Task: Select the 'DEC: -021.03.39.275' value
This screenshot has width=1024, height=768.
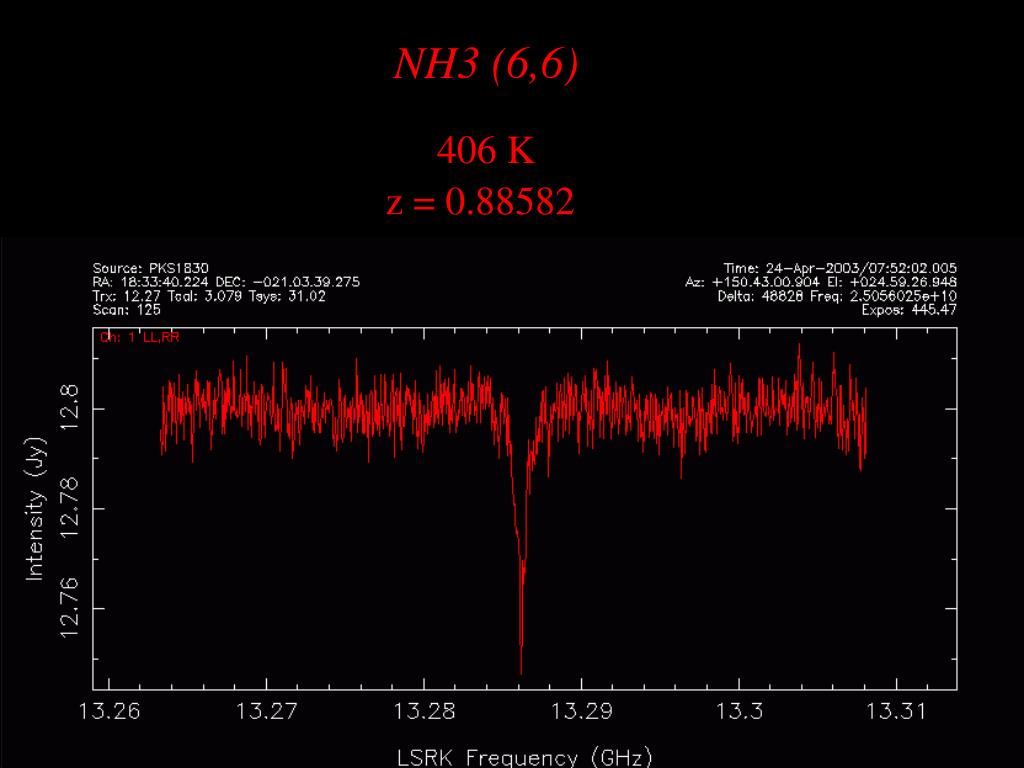Action: tap(287, 282)
